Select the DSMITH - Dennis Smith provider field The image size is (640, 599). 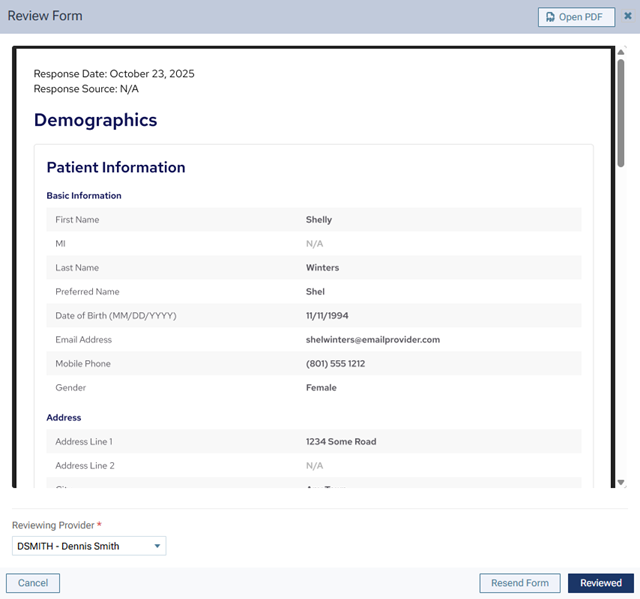pos(82,546)
